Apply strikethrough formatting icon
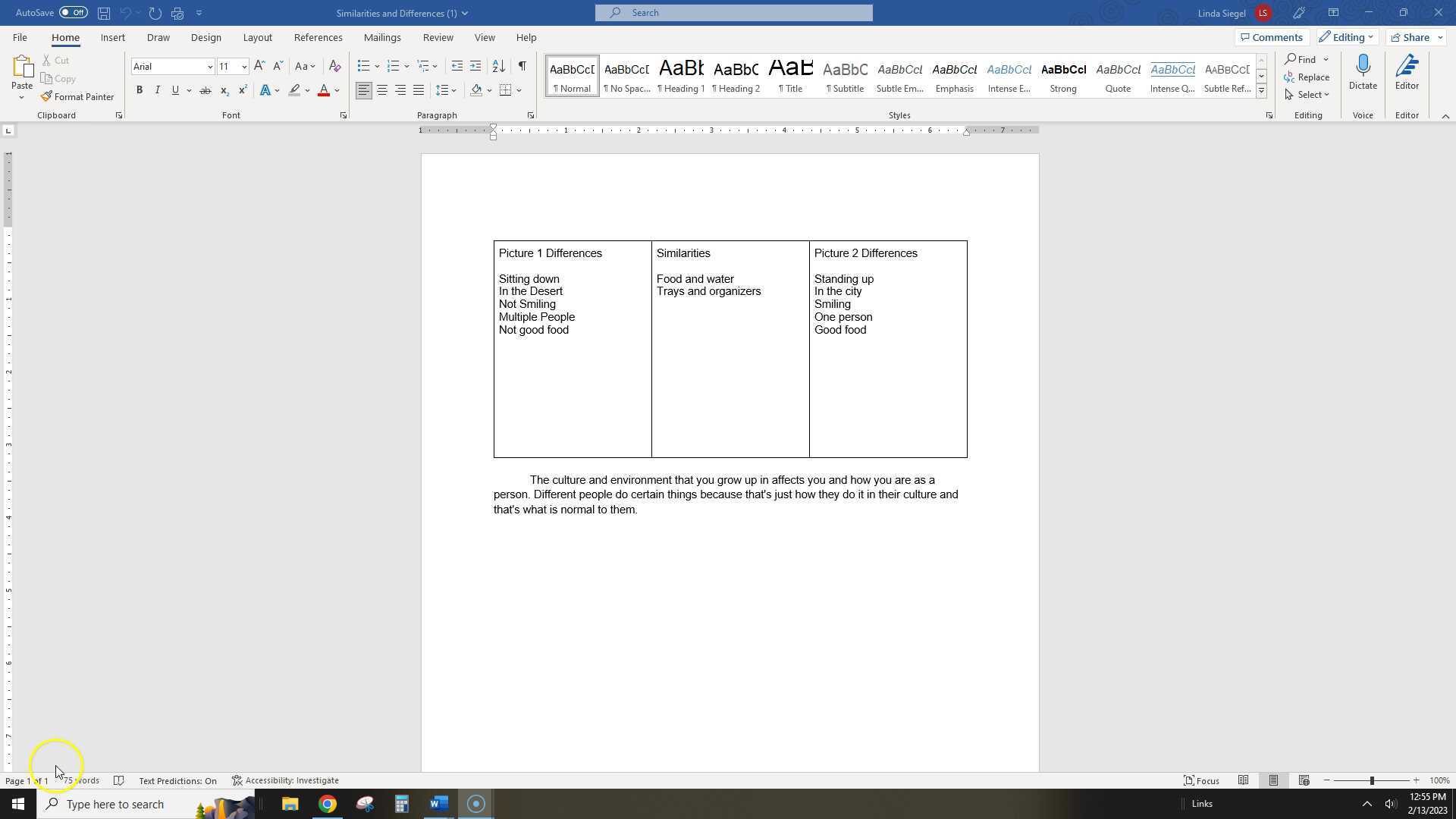Viewport: 1456px width, 819px height. point(205,90)
